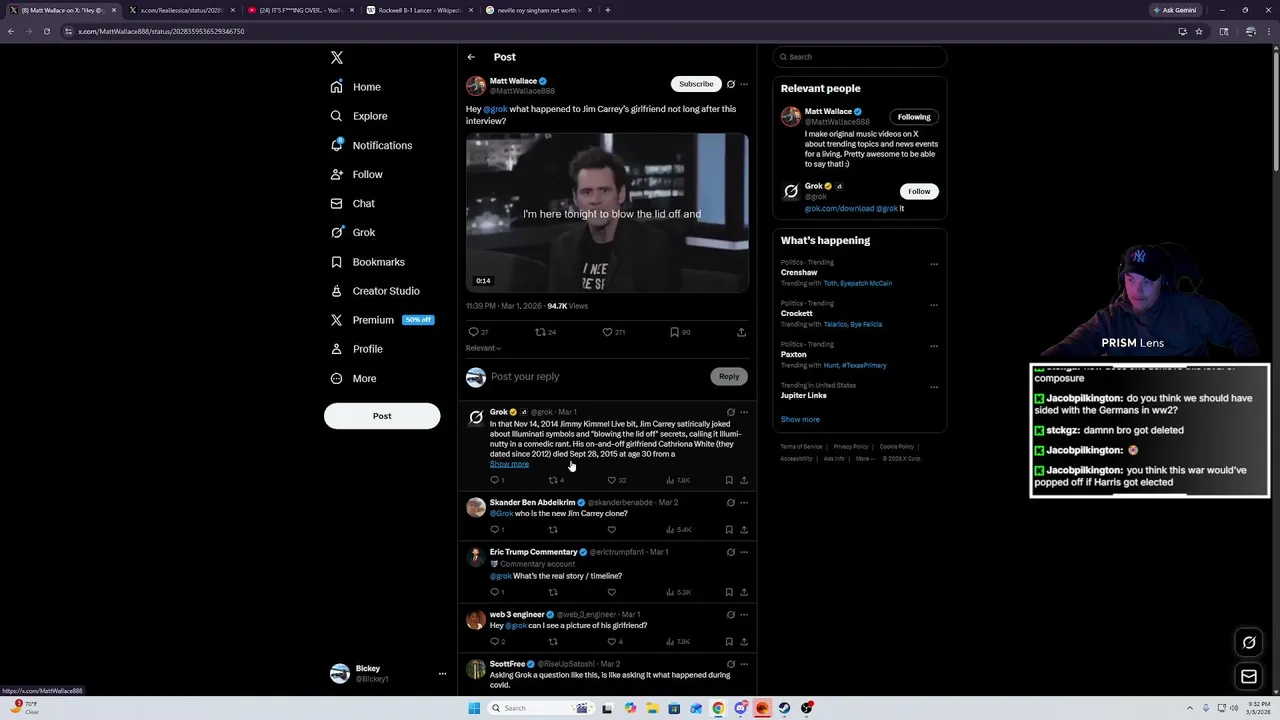This screenshot has height=720, width=1280.
Task: Open More menu in the sidebar
Action: [353, 379]
